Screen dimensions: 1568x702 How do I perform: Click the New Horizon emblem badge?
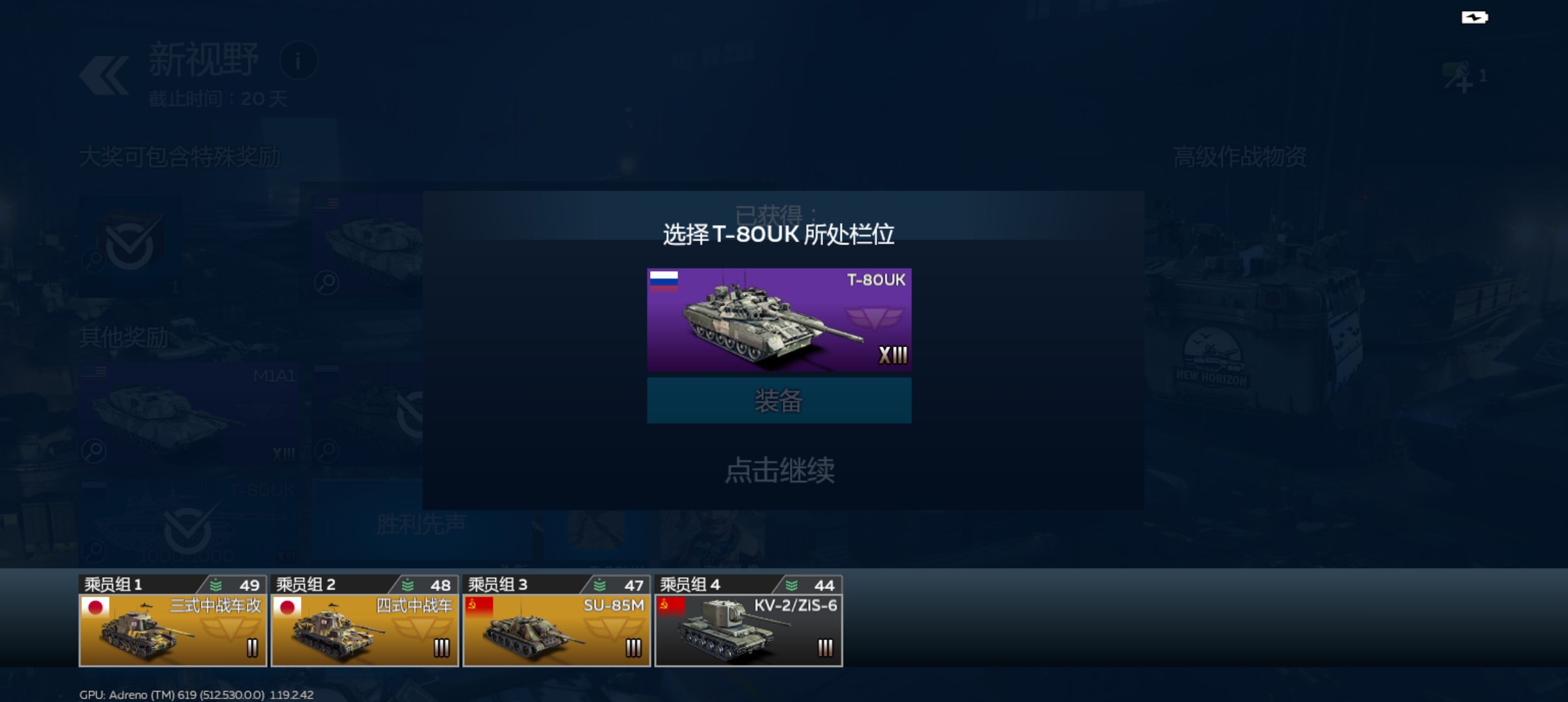[x=1211, y=357]
